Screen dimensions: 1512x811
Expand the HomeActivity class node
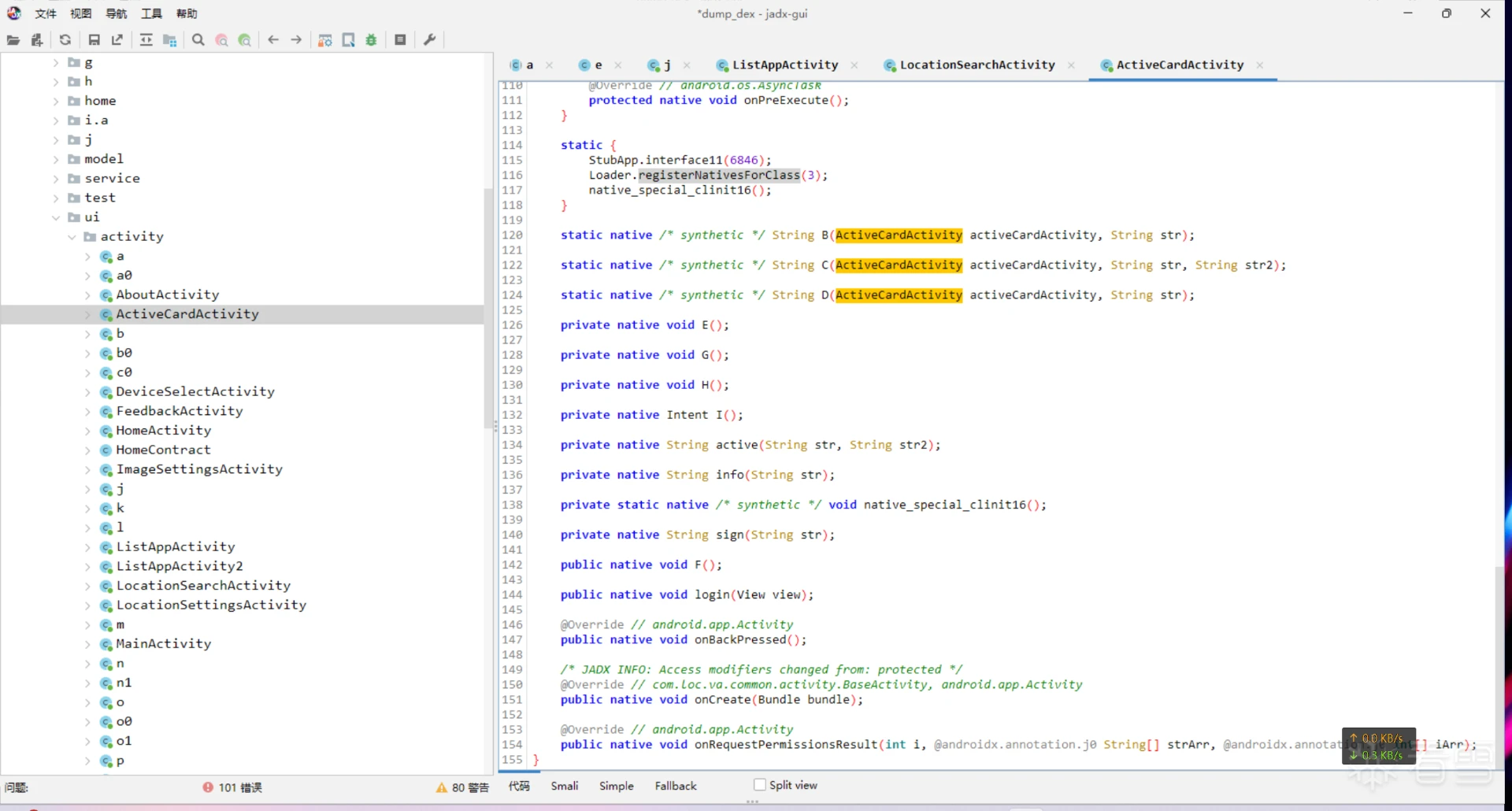coord(87,431)
